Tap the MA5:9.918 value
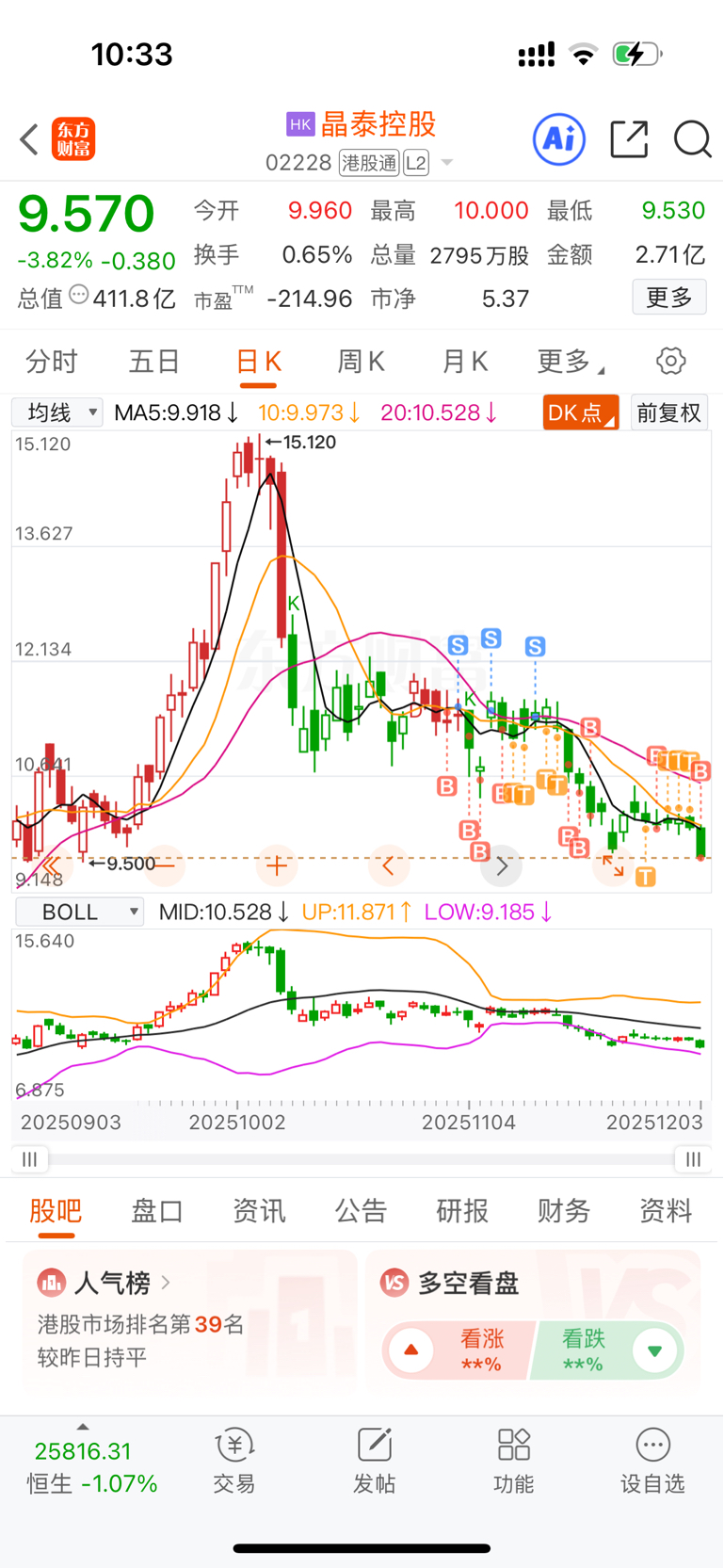724x1568 pixels. click(176, 412)
